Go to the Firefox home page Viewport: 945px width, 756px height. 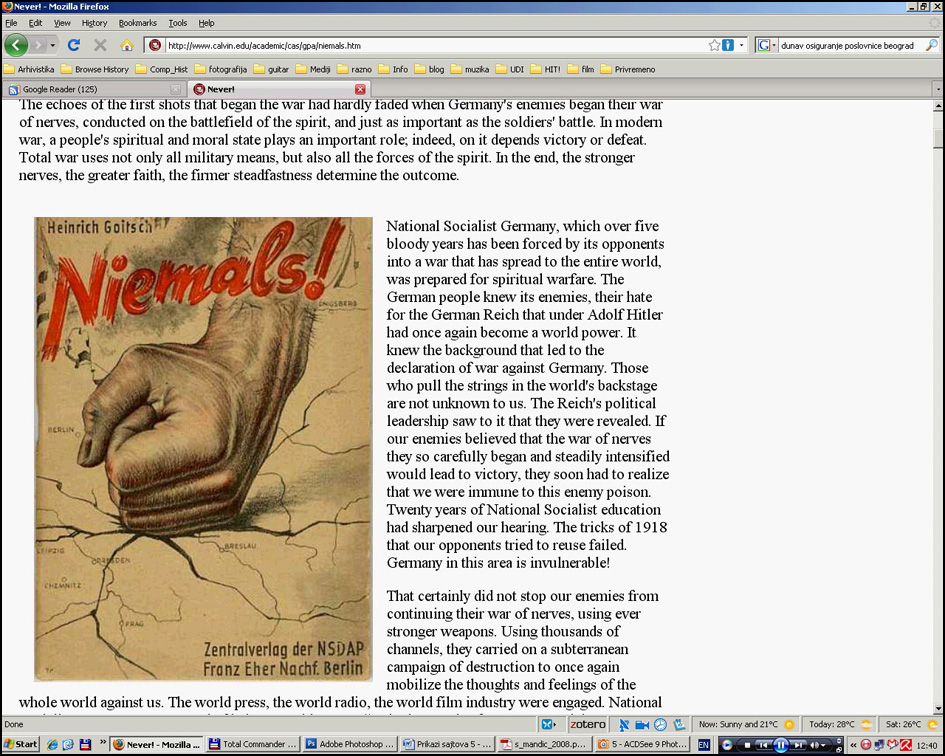click(126, 45)
